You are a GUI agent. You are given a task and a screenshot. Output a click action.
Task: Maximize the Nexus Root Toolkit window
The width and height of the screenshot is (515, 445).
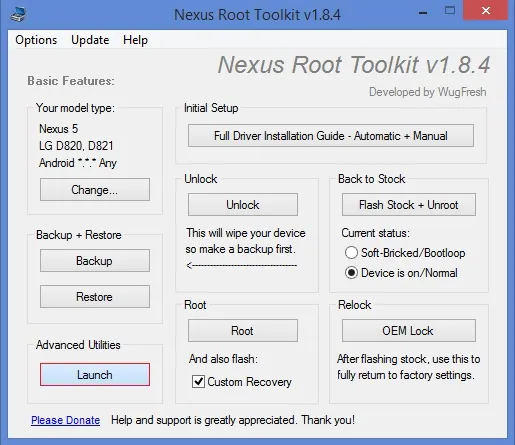(x=450, y=11)
